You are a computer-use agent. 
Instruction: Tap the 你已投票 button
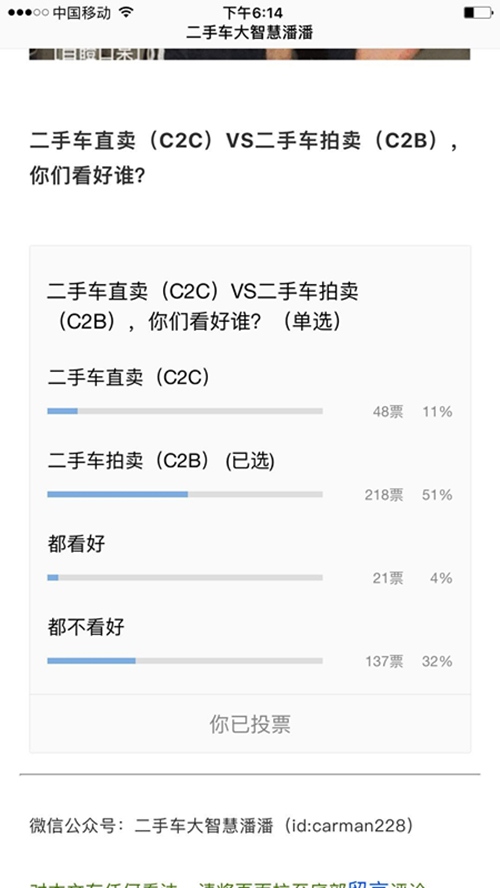[x=250, y=724]
